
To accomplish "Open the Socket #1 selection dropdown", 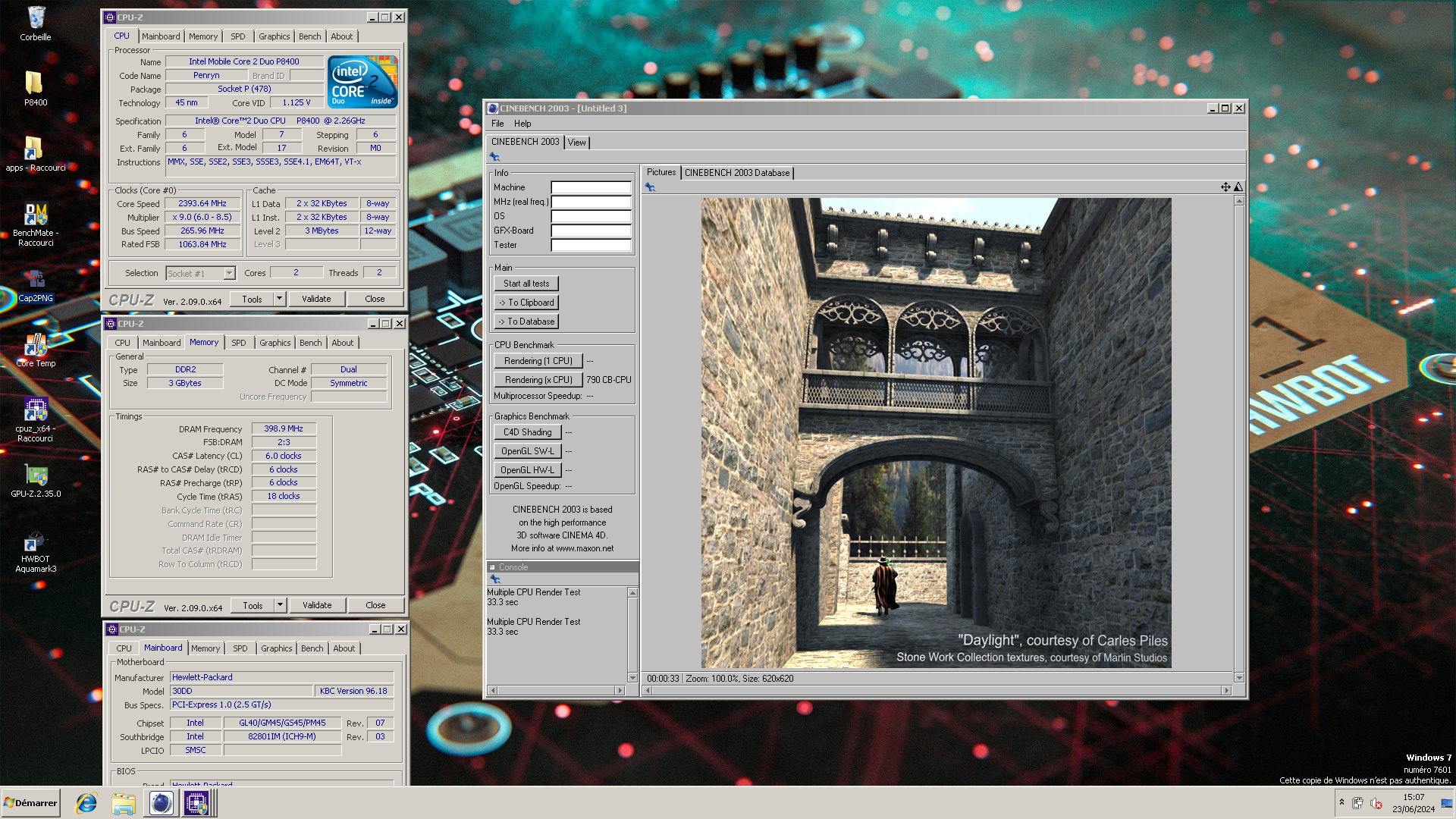I will (201, 273).
